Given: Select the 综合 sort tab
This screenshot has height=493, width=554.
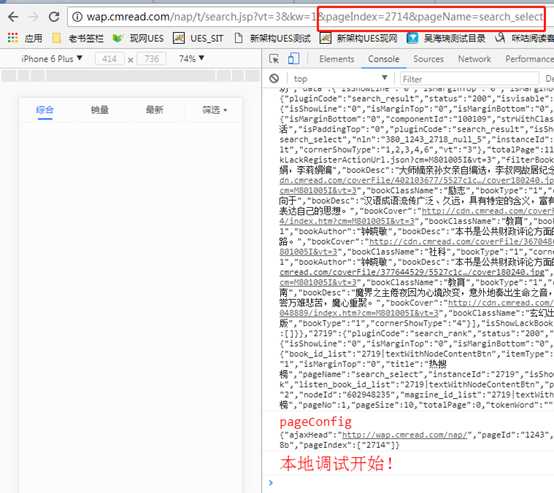Looking at the screenshot, I should point(45,110).
